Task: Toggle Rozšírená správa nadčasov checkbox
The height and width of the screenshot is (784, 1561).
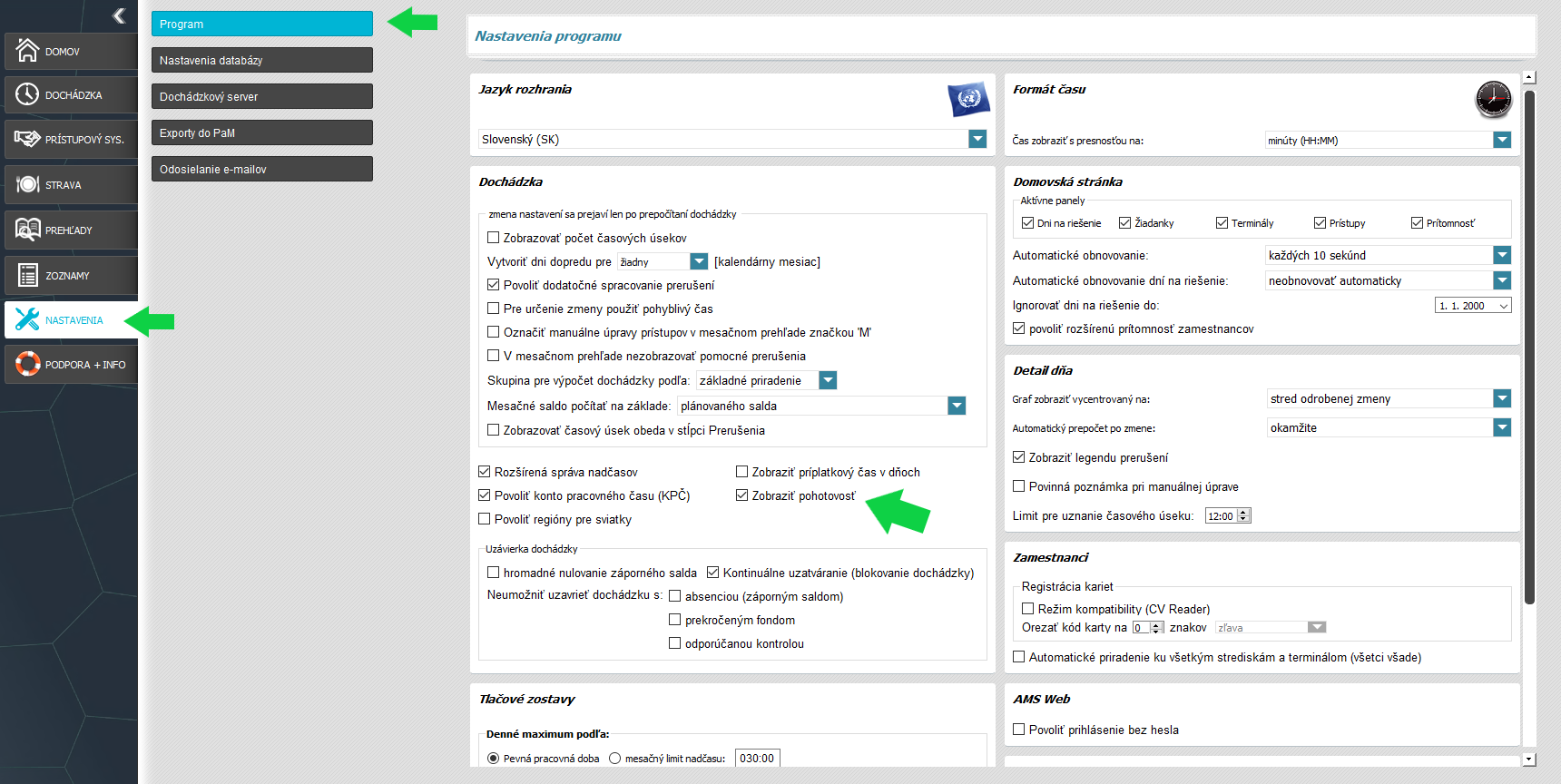Action: click(x=485, y=472)
